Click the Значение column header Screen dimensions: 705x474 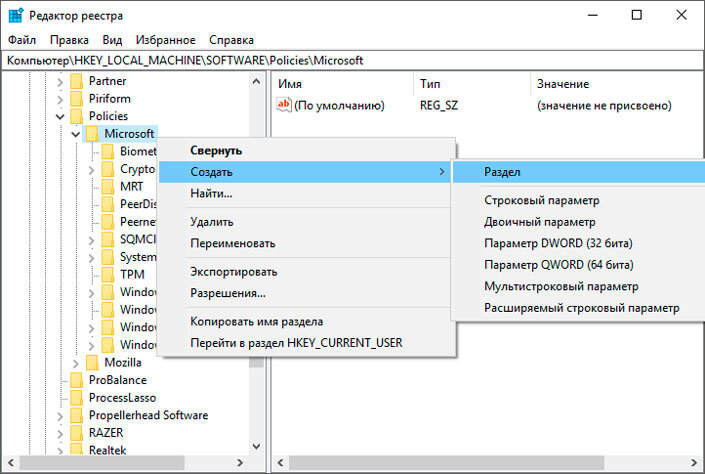[616, 84]
